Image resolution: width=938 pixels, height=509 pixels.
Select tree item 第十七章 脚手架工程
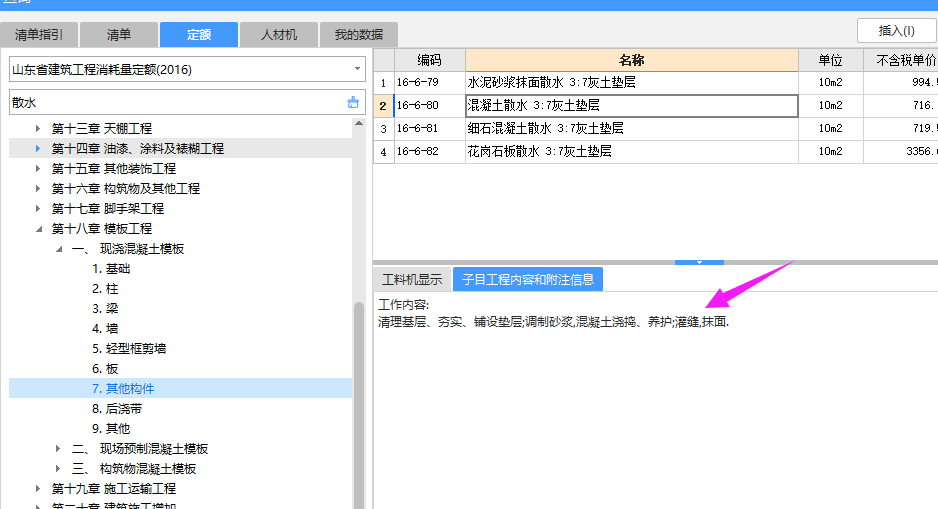pyautogui.click(x=108, y=208)
